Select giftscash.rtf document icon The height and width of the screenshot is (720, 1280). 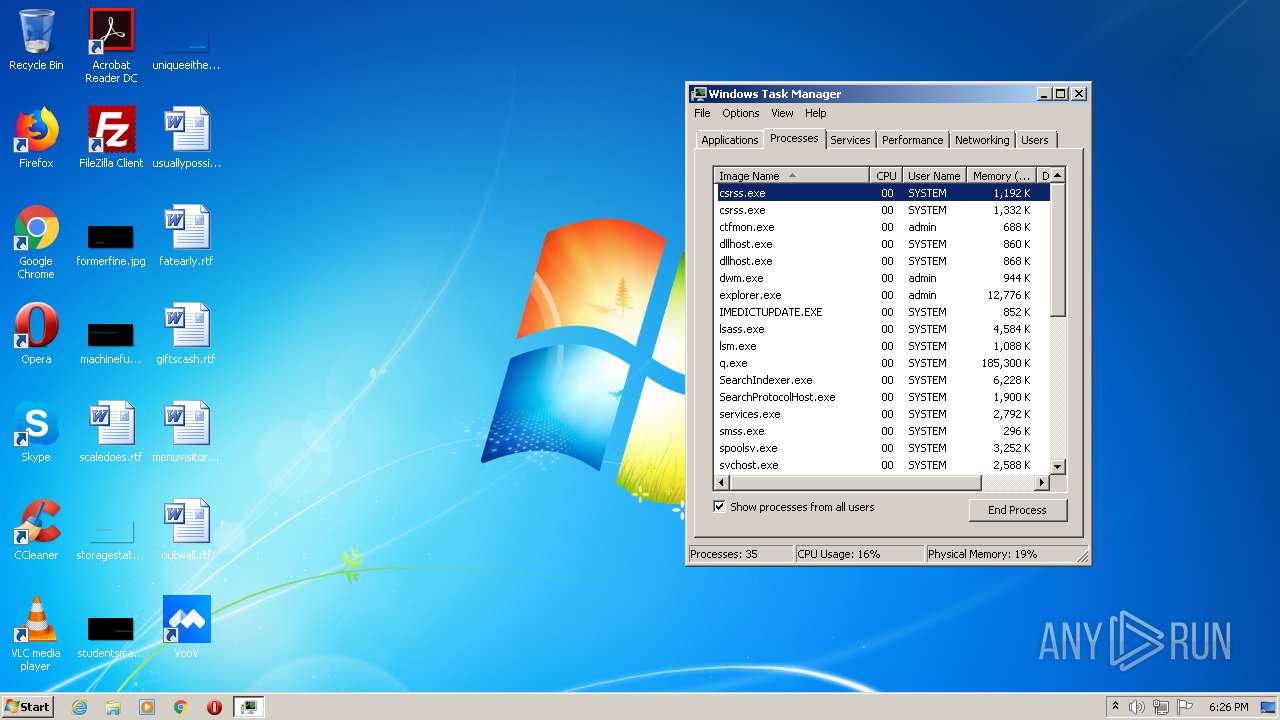186,334
